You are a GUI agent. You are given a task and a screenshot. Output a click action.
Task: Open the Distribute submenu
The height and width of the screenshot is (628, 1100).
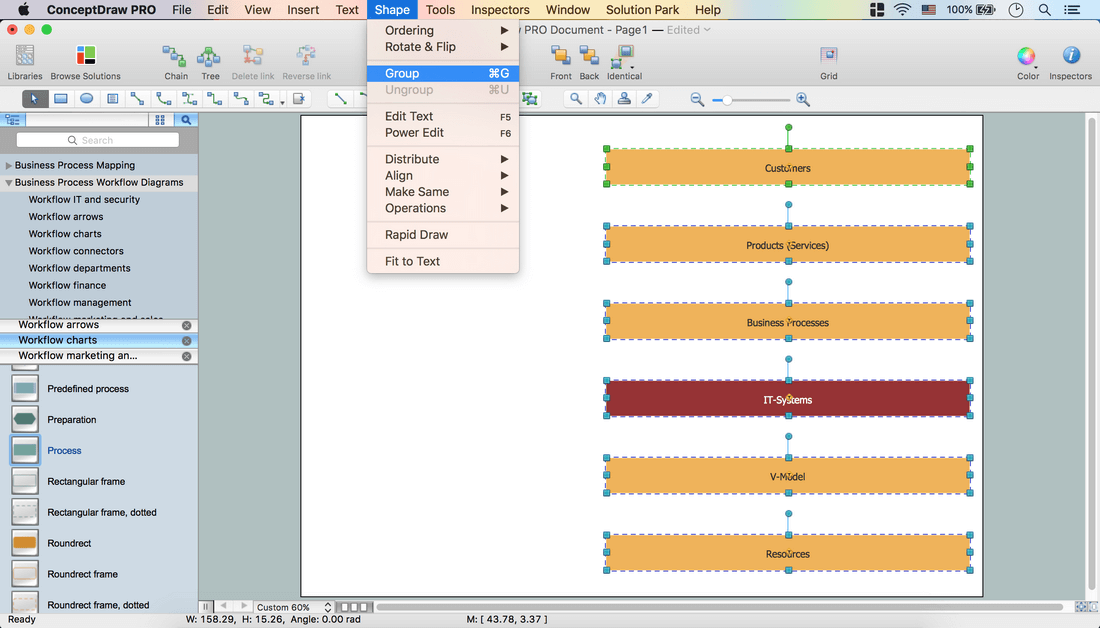tap(412, 159)
